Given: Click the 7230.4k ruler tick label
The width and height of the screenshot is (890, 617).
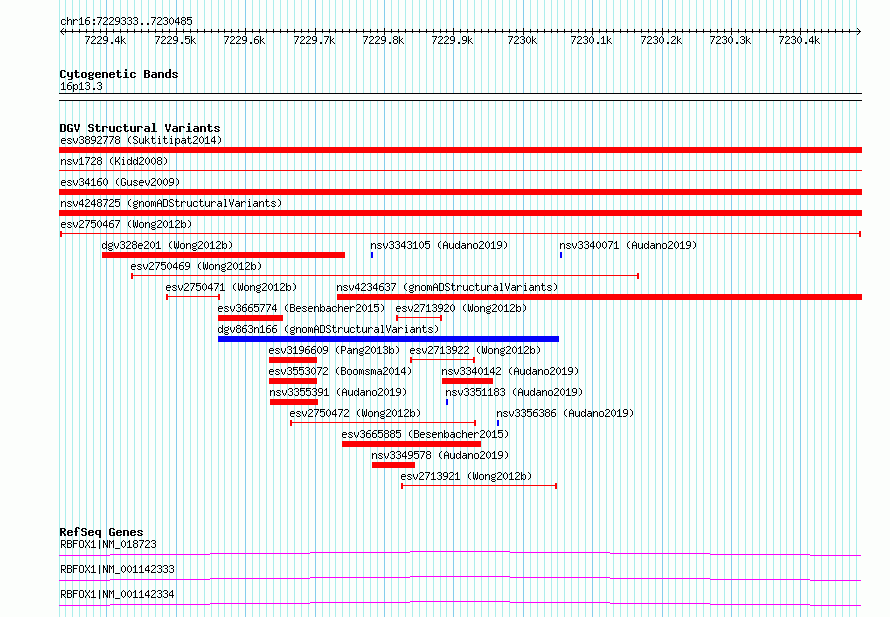Looking at the screenshot, I should [799, 40].
